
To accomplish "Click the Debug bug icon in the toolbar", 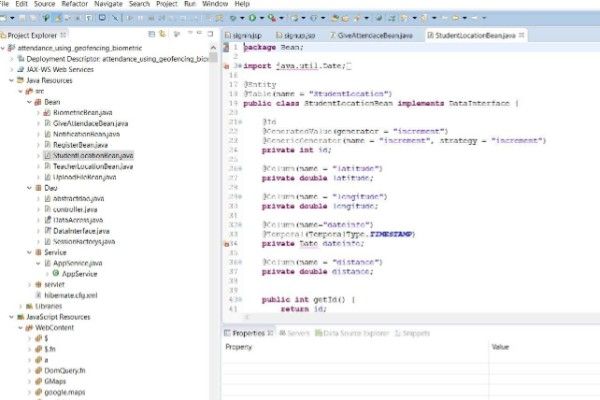I will pyautogui.click(x=233, y=18).
